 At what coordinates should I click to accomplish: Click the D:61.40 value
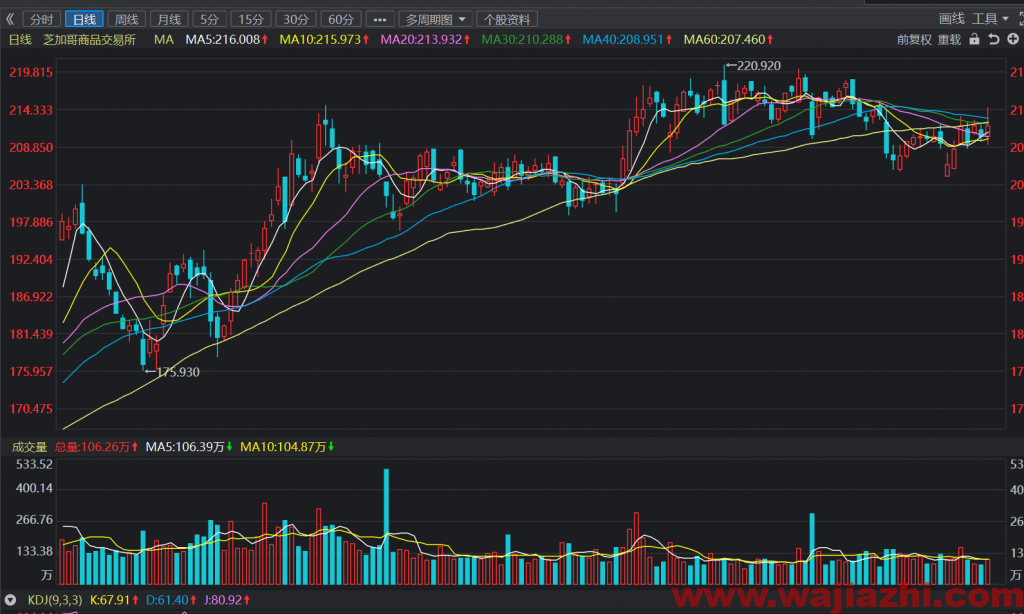tap(171, 600)
